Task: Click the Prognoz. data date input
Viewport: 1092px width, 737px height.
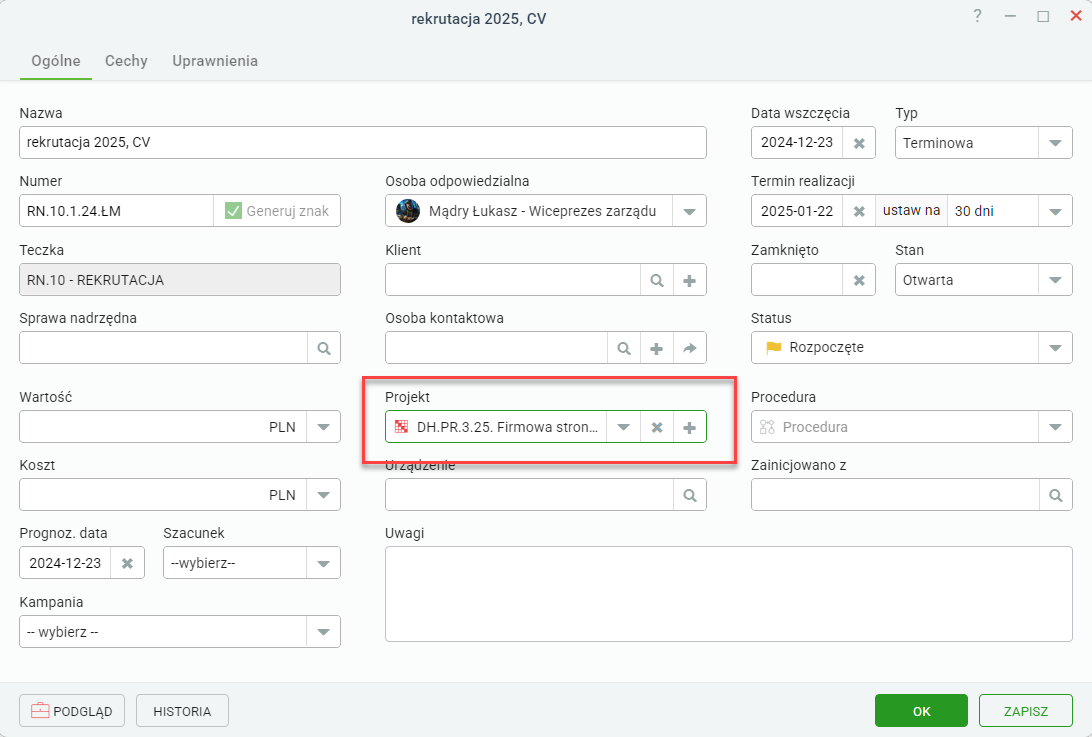Action: pyautogui.click(x=65, y=564)
